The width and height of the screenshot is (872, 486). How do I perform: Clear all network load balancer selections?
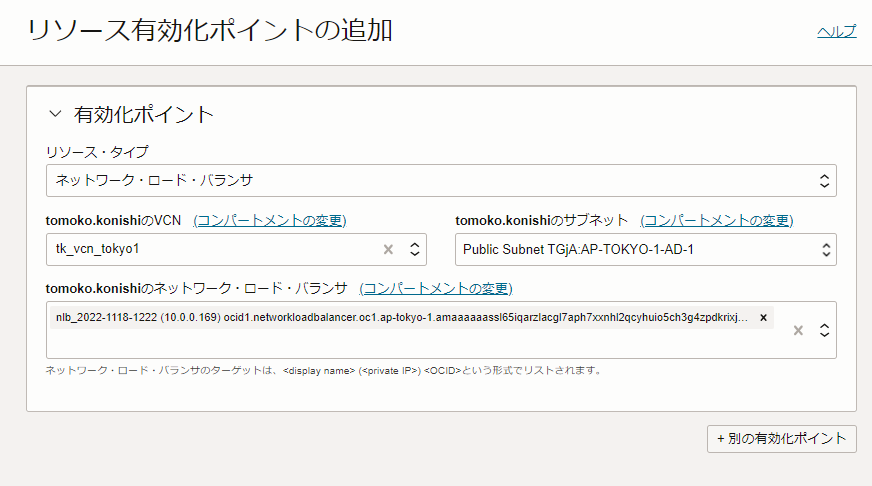click(x=798, y=330)
